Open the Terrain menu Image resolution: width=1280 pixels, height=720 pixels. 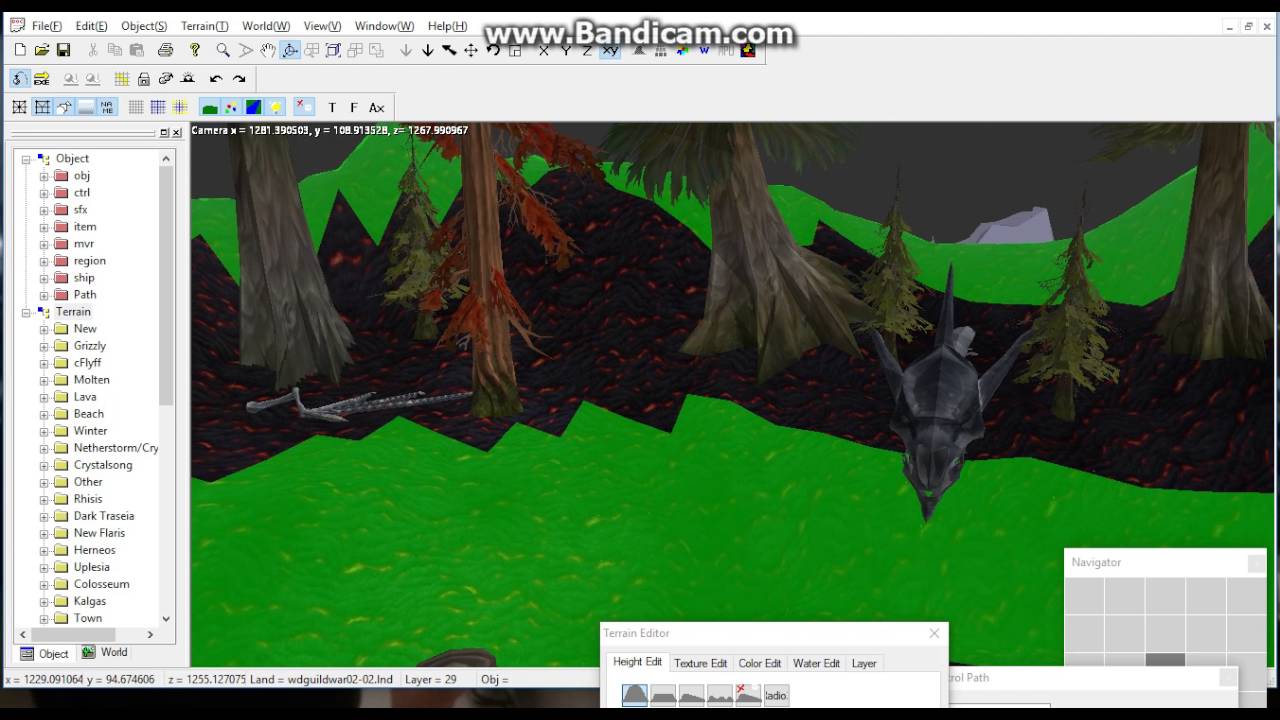(204, 26)
